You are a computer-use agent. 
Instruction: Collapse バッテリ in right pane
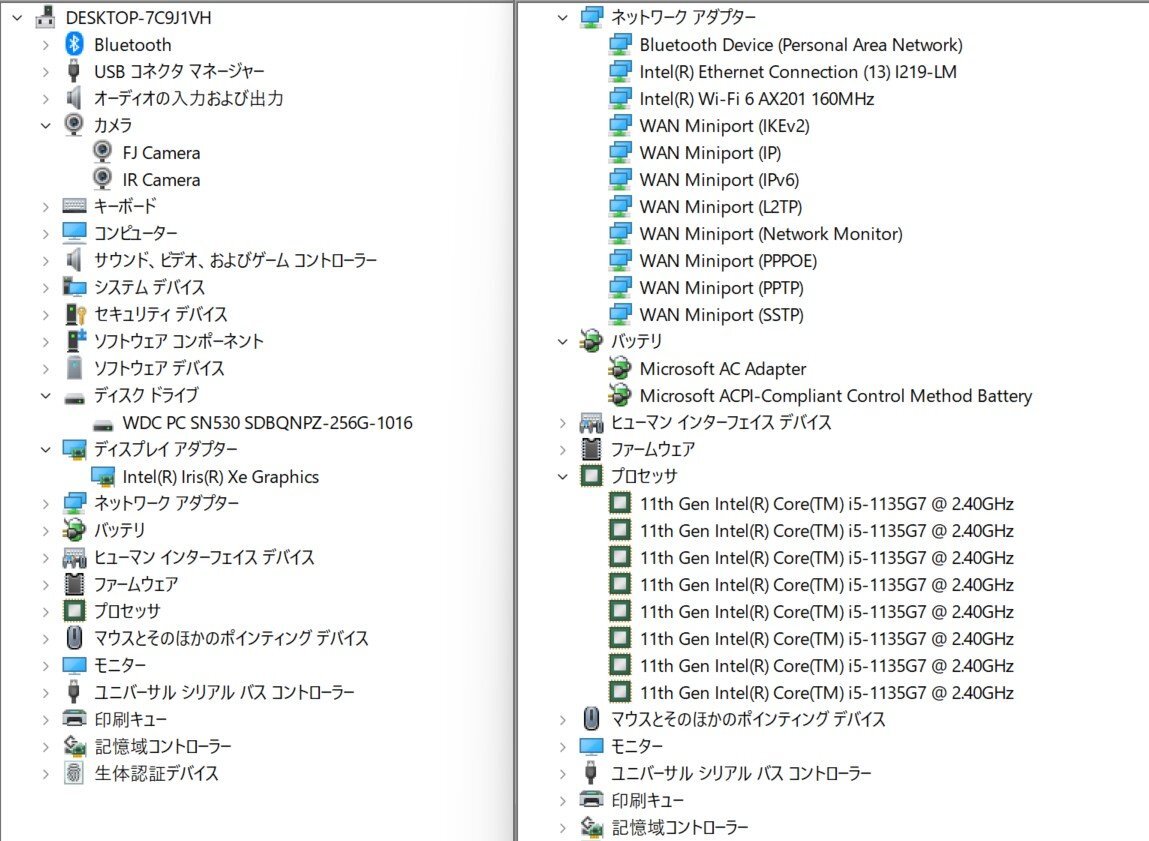(562, 341)
